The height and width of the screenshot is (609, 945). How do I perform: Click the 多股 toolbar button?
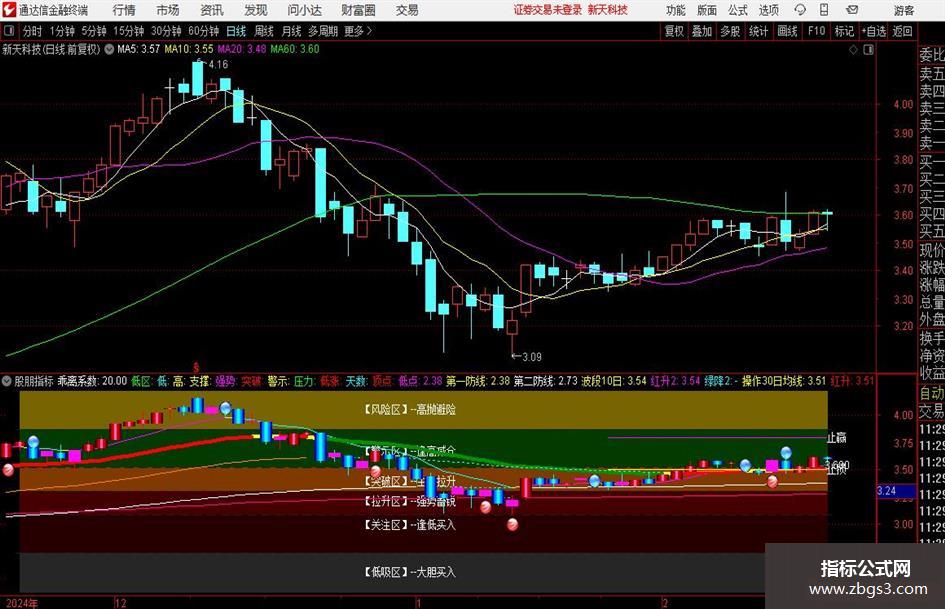730,31
